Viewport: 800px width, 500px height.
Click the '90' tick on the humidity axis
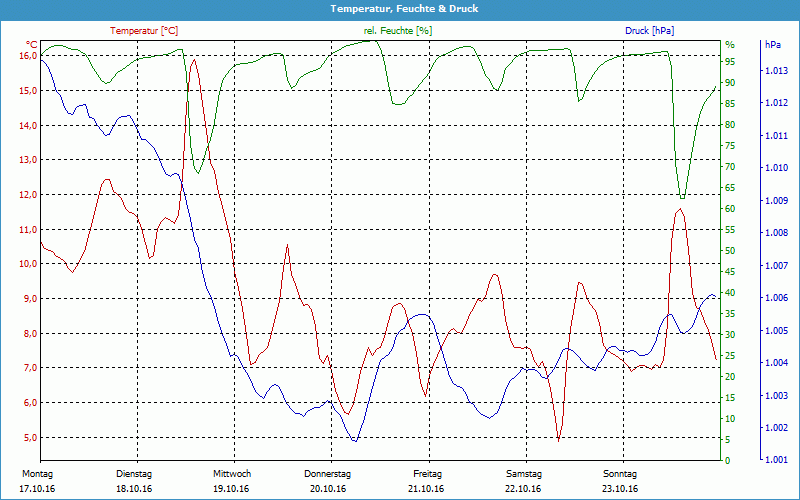[x=730, y=83]
